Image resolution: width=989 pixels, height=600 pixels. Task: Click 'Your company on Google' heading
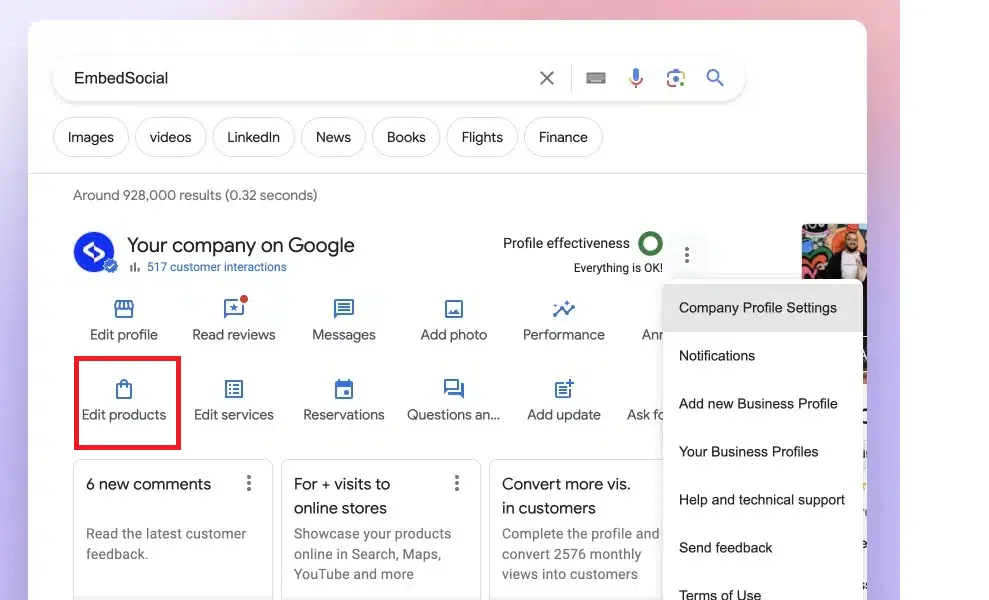click(x=240, y=245)
